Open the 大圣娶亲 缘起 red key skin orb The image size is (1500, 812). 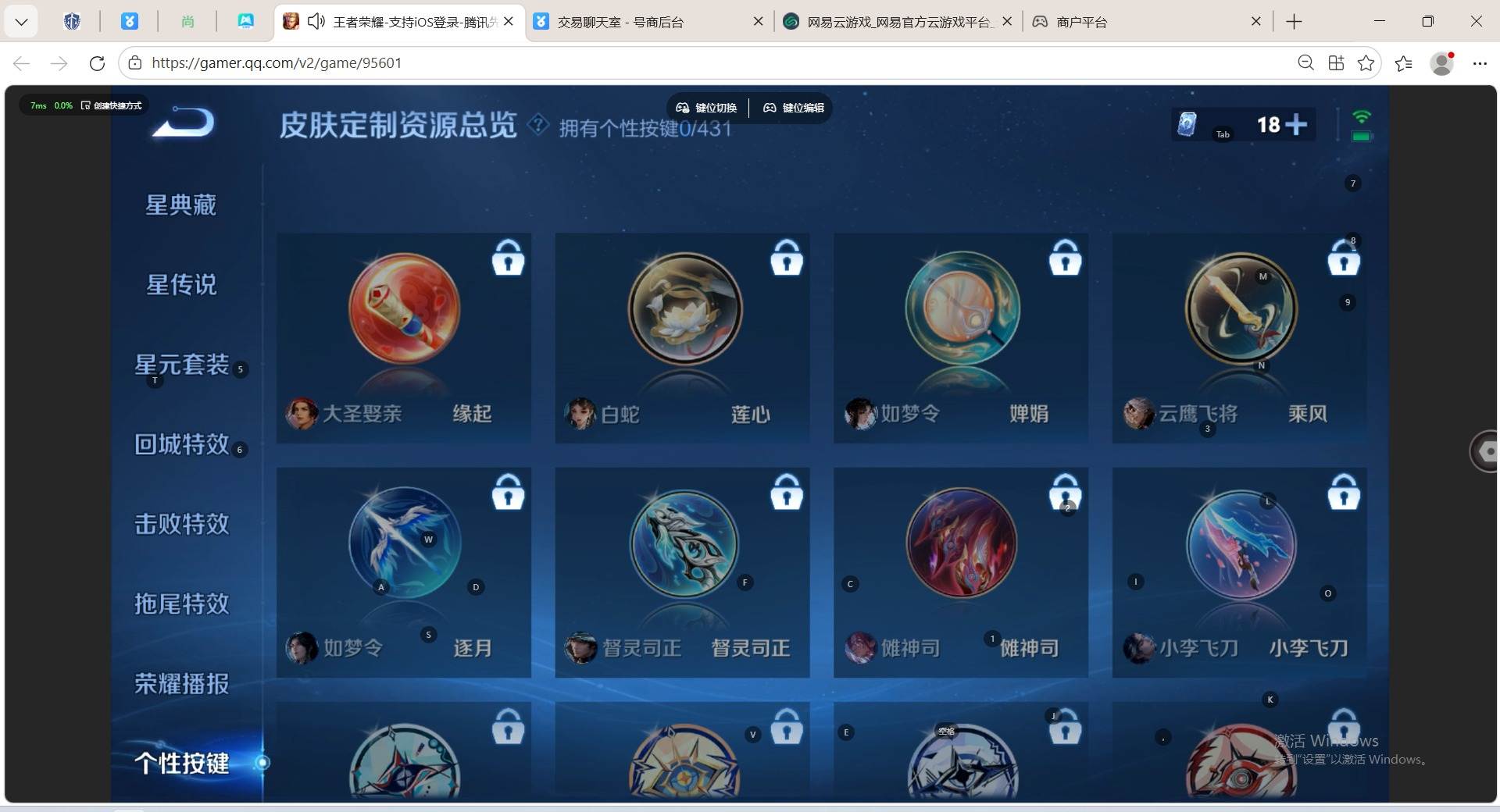point(404,309)
